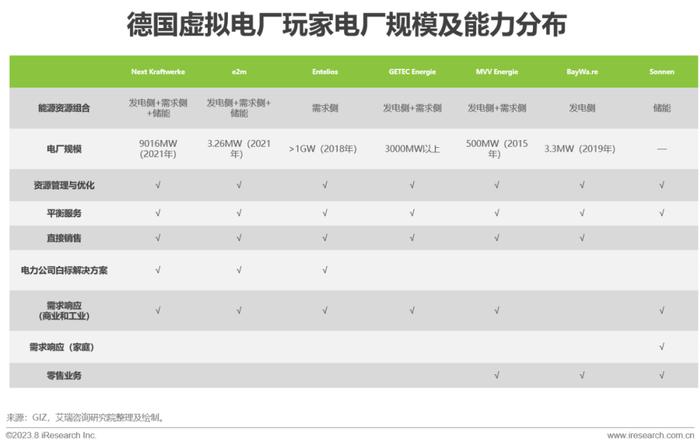Click the 9016MW (2021年) cell
Image resolution: width=700 pixels, height=445 pixels.
pos(158,149)
